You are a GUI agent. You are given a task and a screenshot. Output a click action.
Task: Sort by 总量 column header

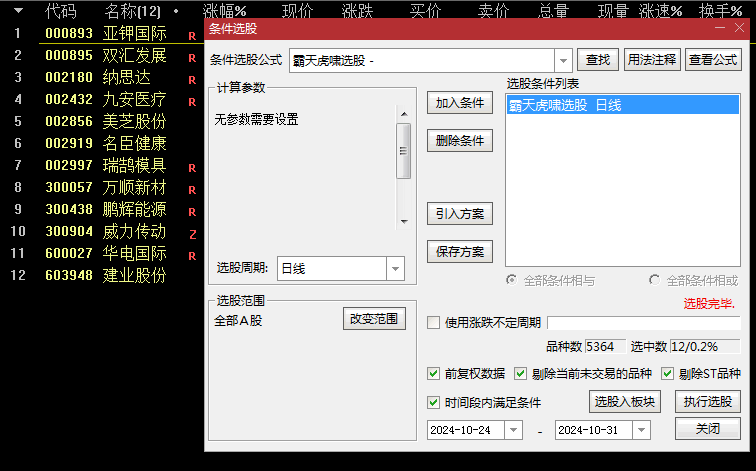click(x=554, y=10)
